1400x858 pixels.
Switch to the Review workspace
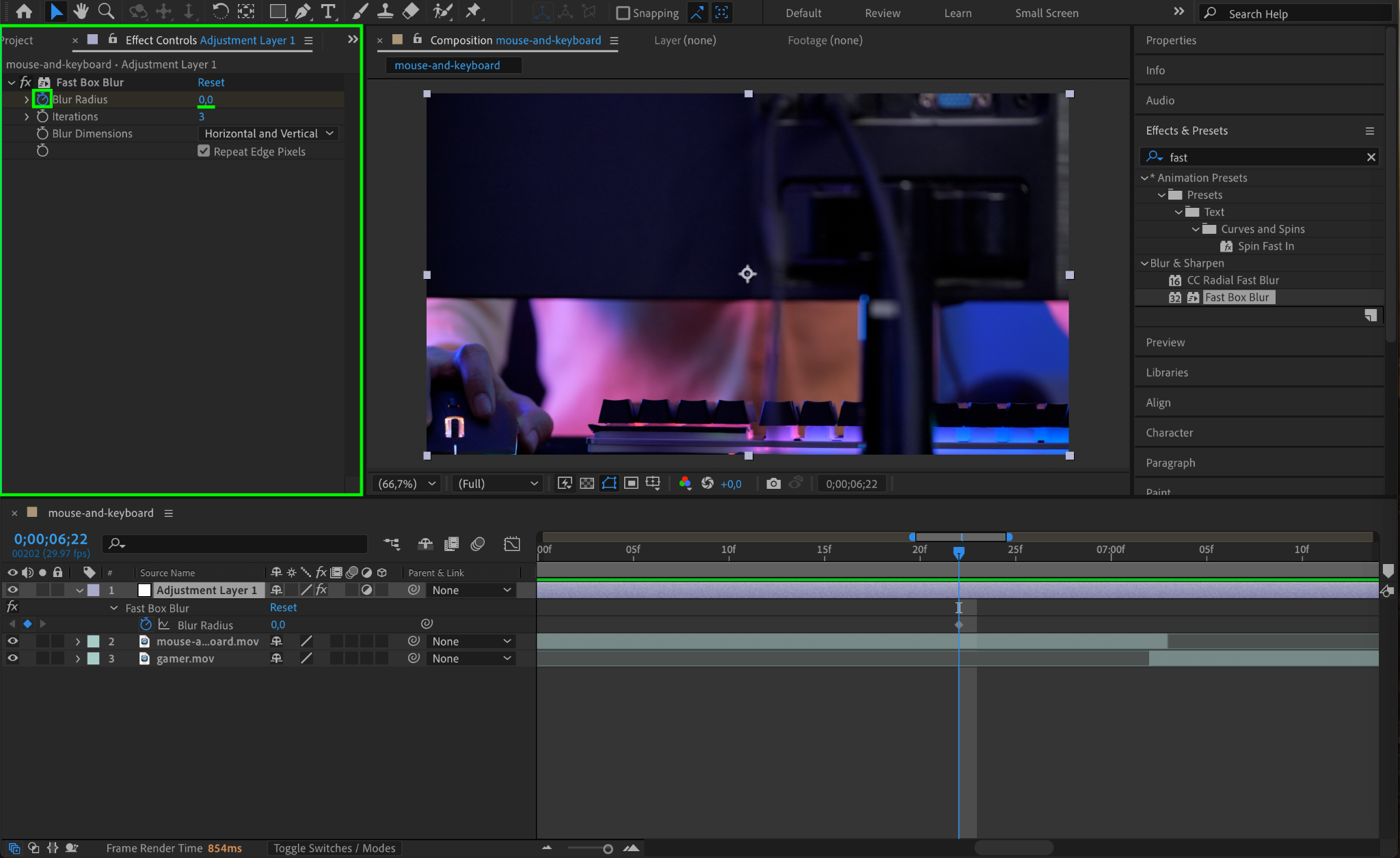tap(882, 13)
